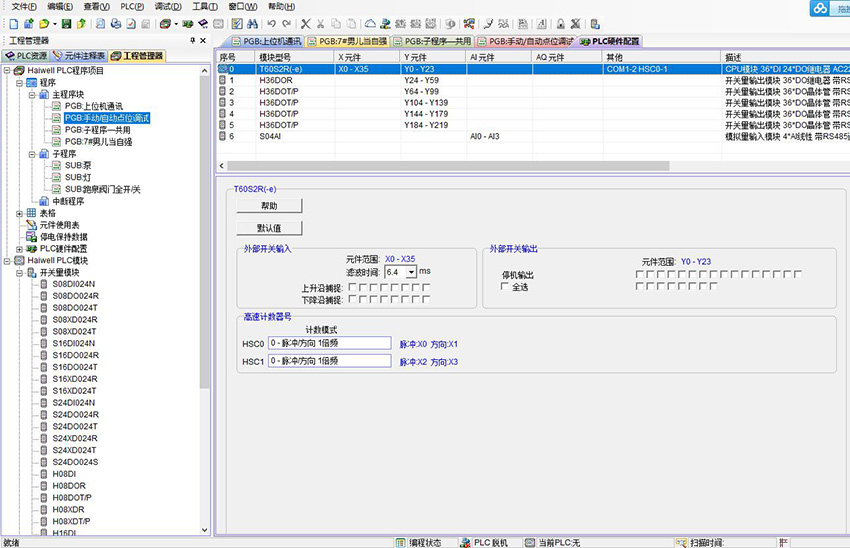Click the binoculars Find icon
Image resolution: width=850 pixels, height=548 pixels.
[x=250, y=23]
